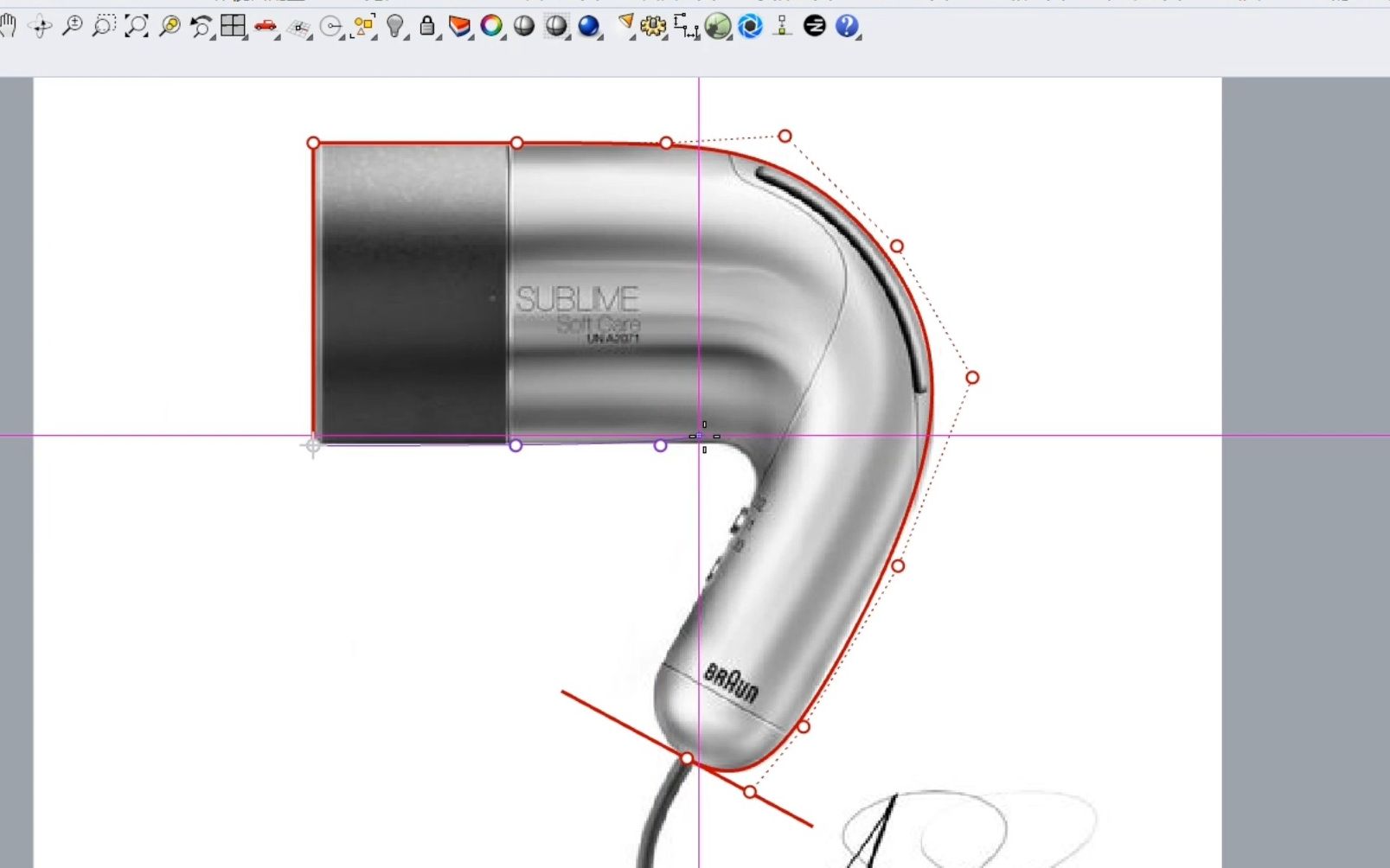Click the black round Z icon
Screen dimensions: 1390x868
tap(815, 26)
